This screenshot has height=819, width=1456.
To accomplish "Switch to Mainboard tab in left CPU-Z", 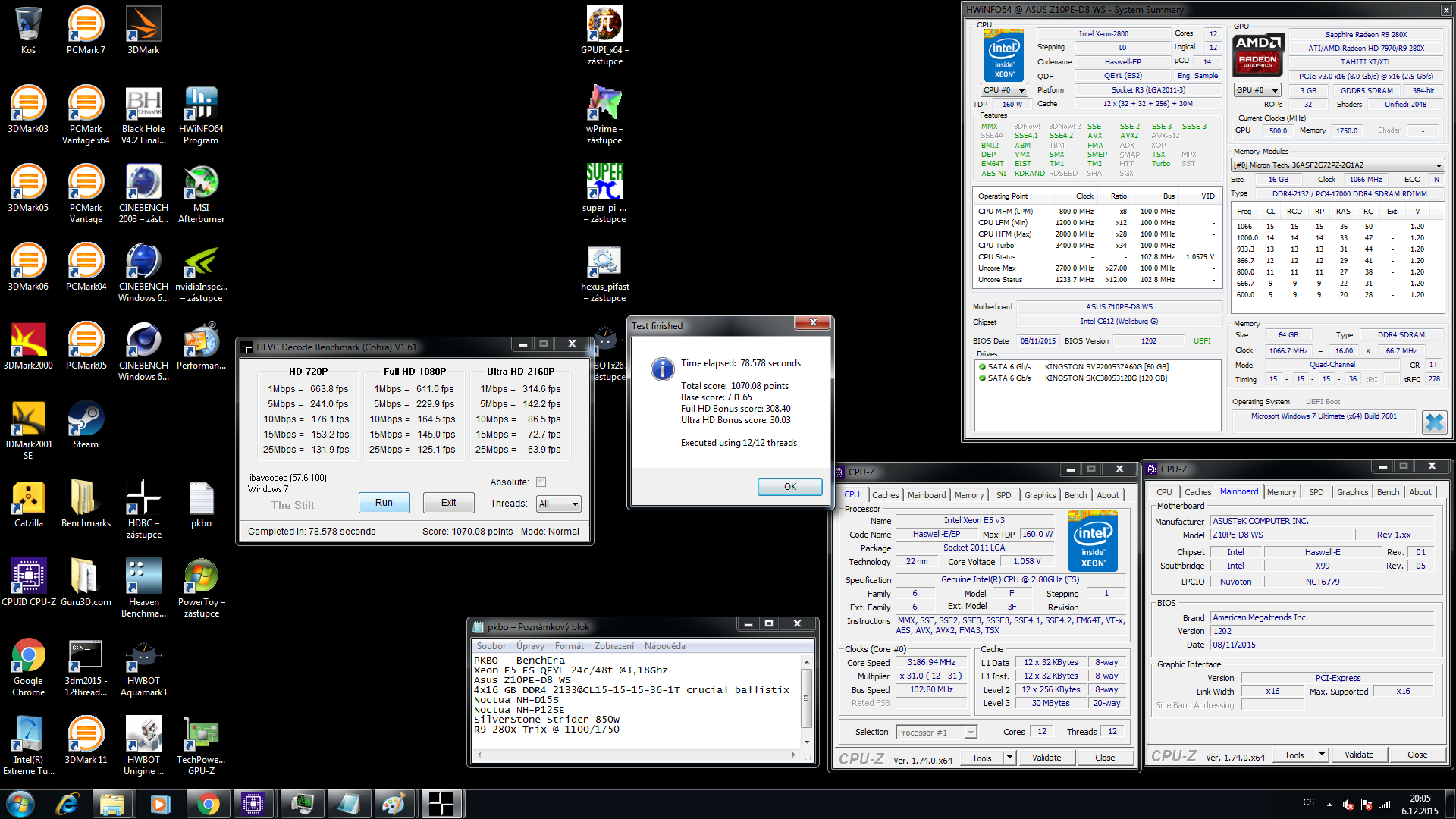I will click(x=927, y=495).
